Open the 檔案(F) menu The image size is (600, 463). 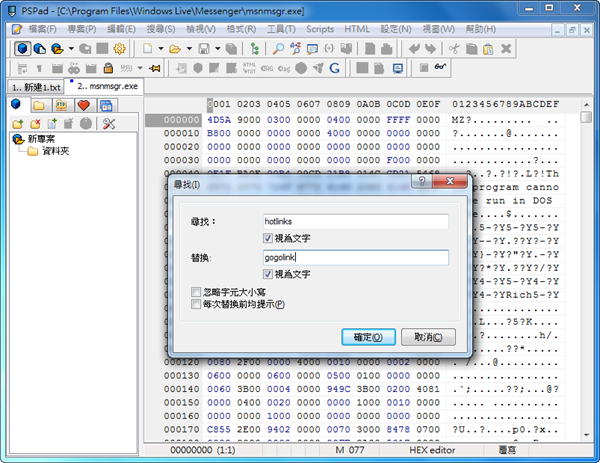click(x=42, y=29)
